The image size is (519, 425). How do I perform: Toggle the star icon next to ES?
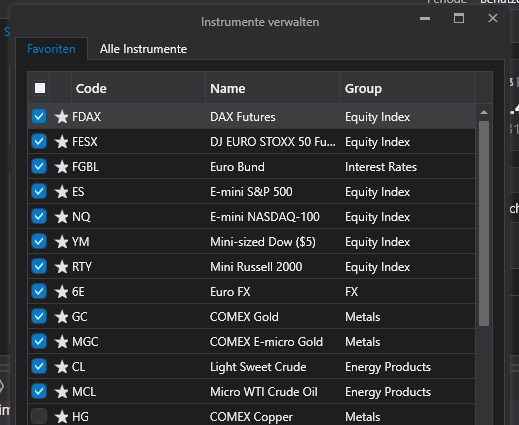click(x=62, y=192)
